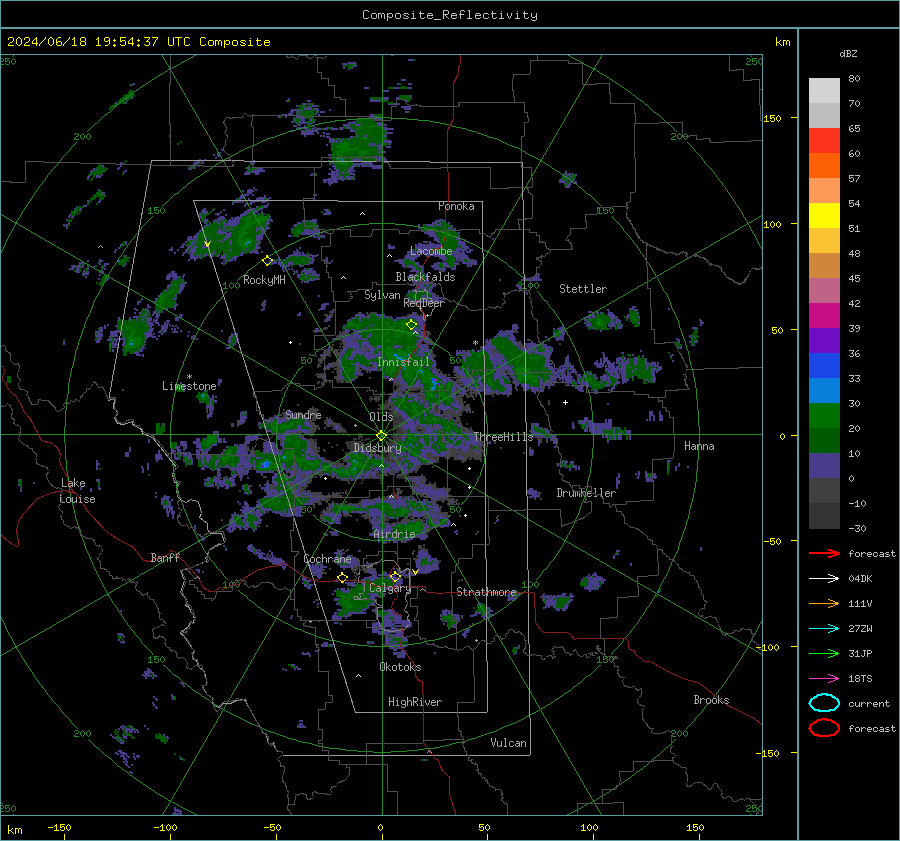This screenshot has height=841, width=900.
Task: Click the HighRiver city label
Action: point(415,702)
